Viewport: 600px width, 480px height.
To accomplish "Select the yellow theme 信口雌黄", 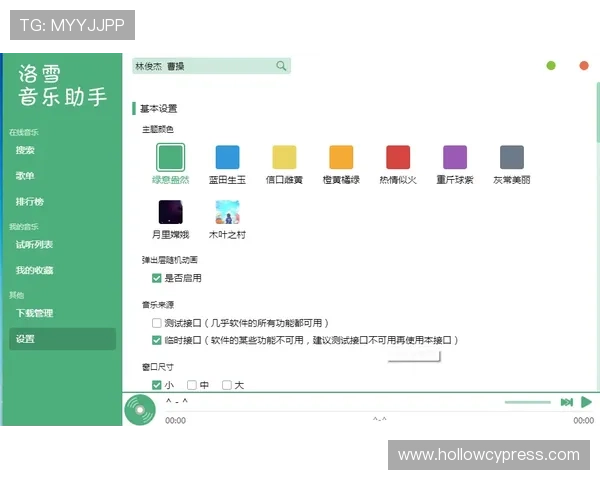I will coord(284,157).
